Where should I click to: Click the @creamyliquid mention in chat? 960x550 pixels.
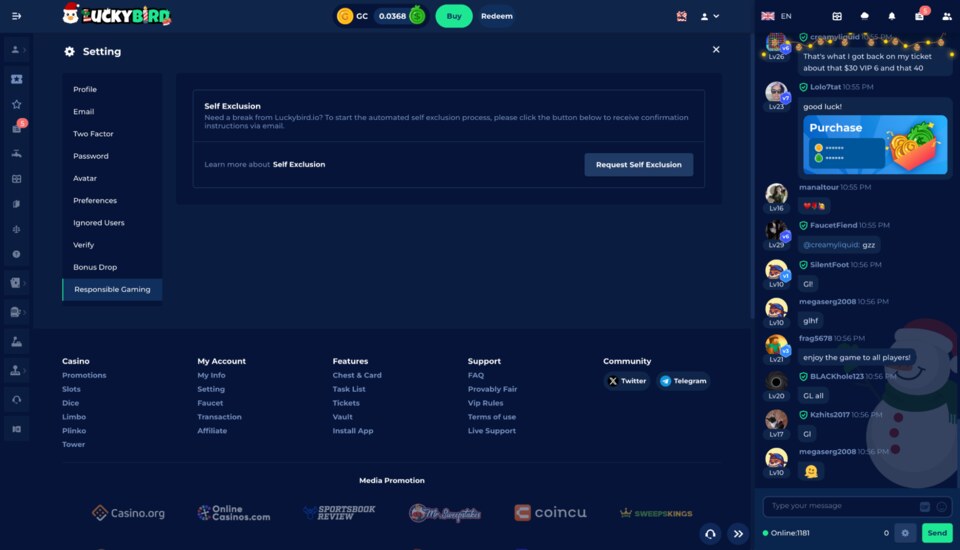coord(831,244)
